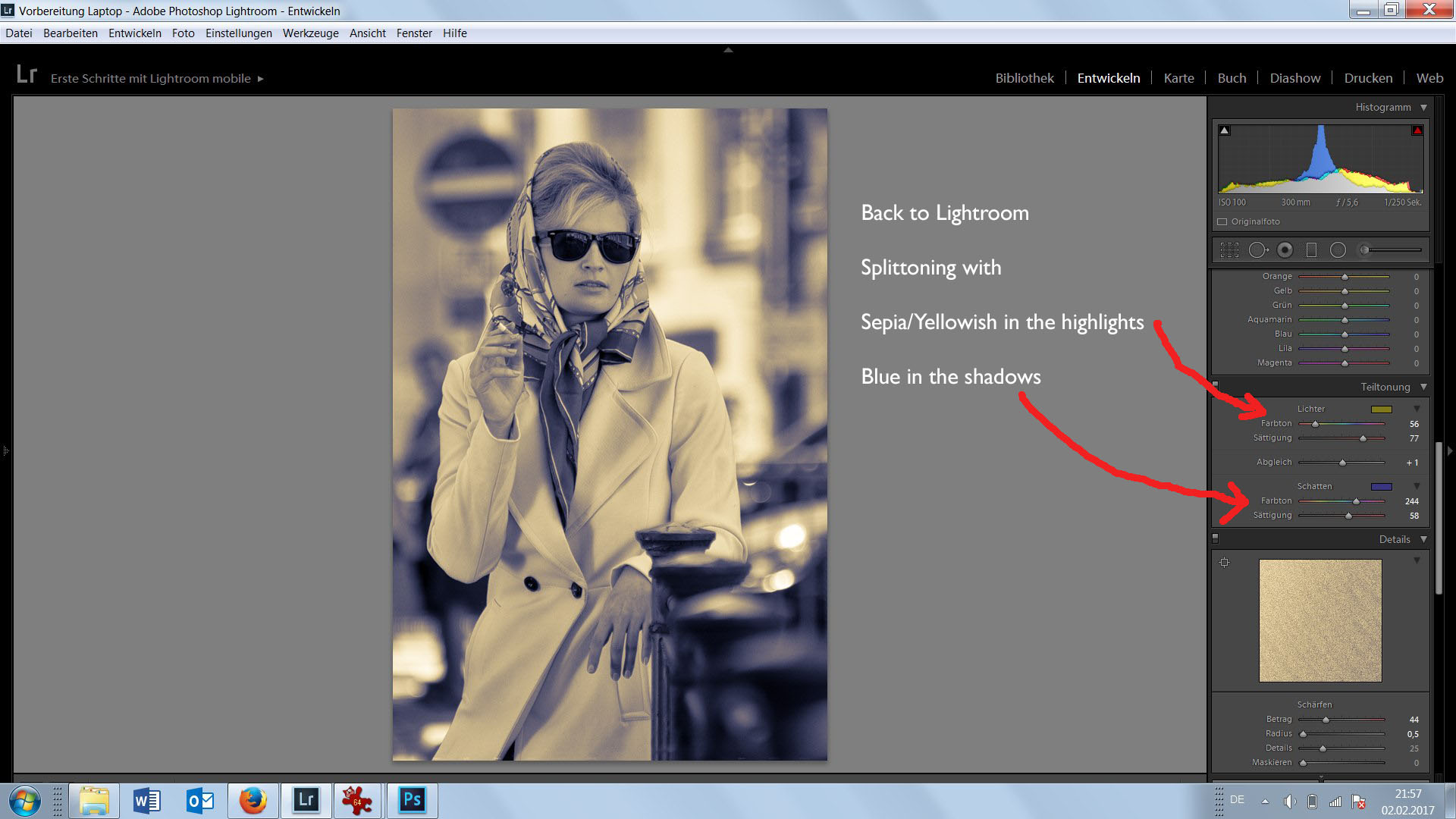Viewport: 1456px width, 819px height.
Task: Open the Schatten blue color swatch
Action: (1381, 486)
